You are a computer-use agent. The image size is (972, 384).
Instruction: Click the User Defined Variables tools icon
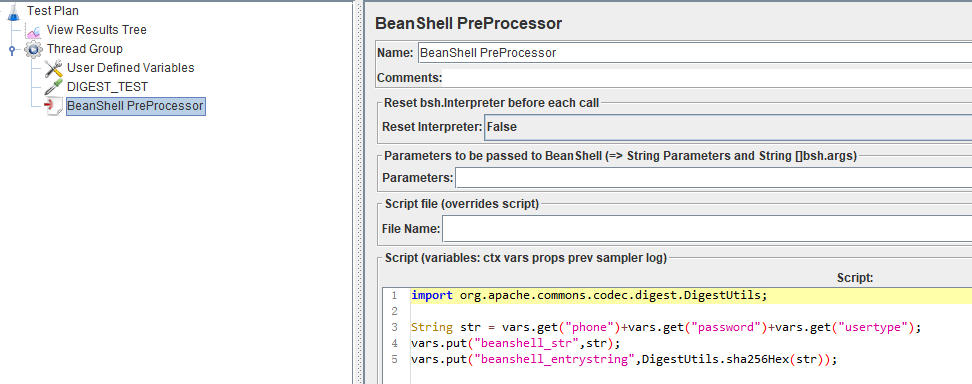[54, 68]
